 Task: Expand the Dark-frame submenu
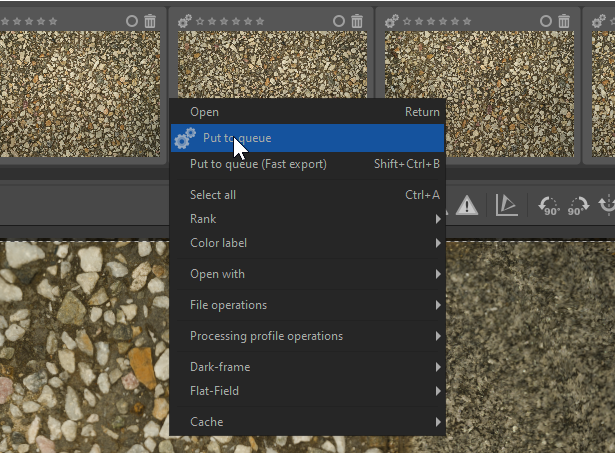(x=308, y=367)
